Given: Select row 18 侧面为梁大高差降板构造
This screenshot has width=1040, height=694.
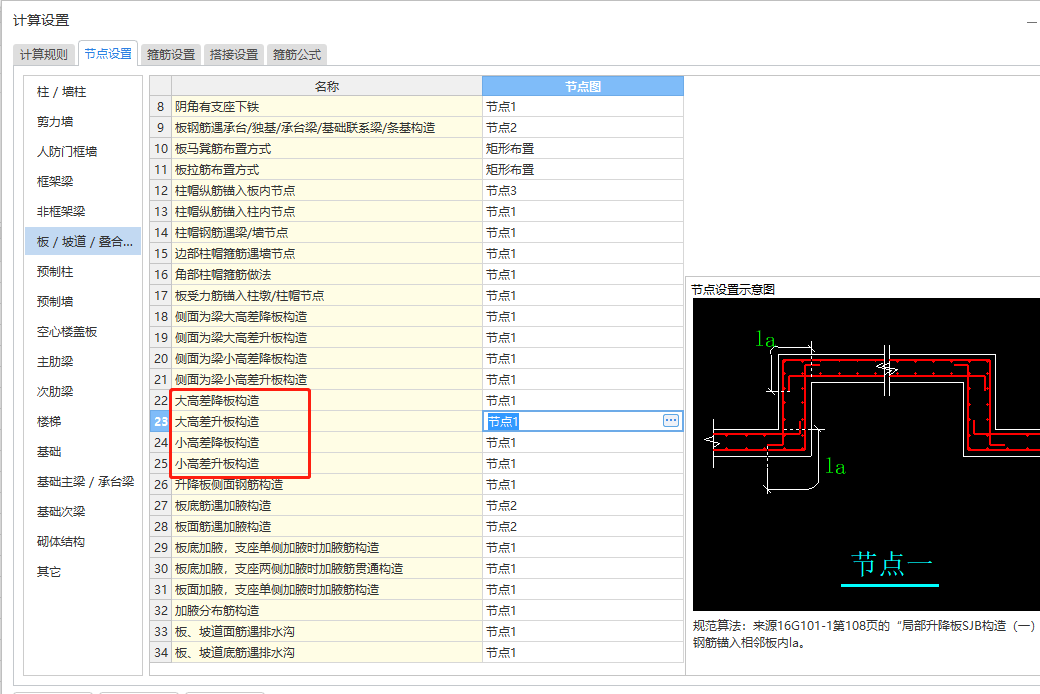Looking at the screenshot, I should click(326, 317).
